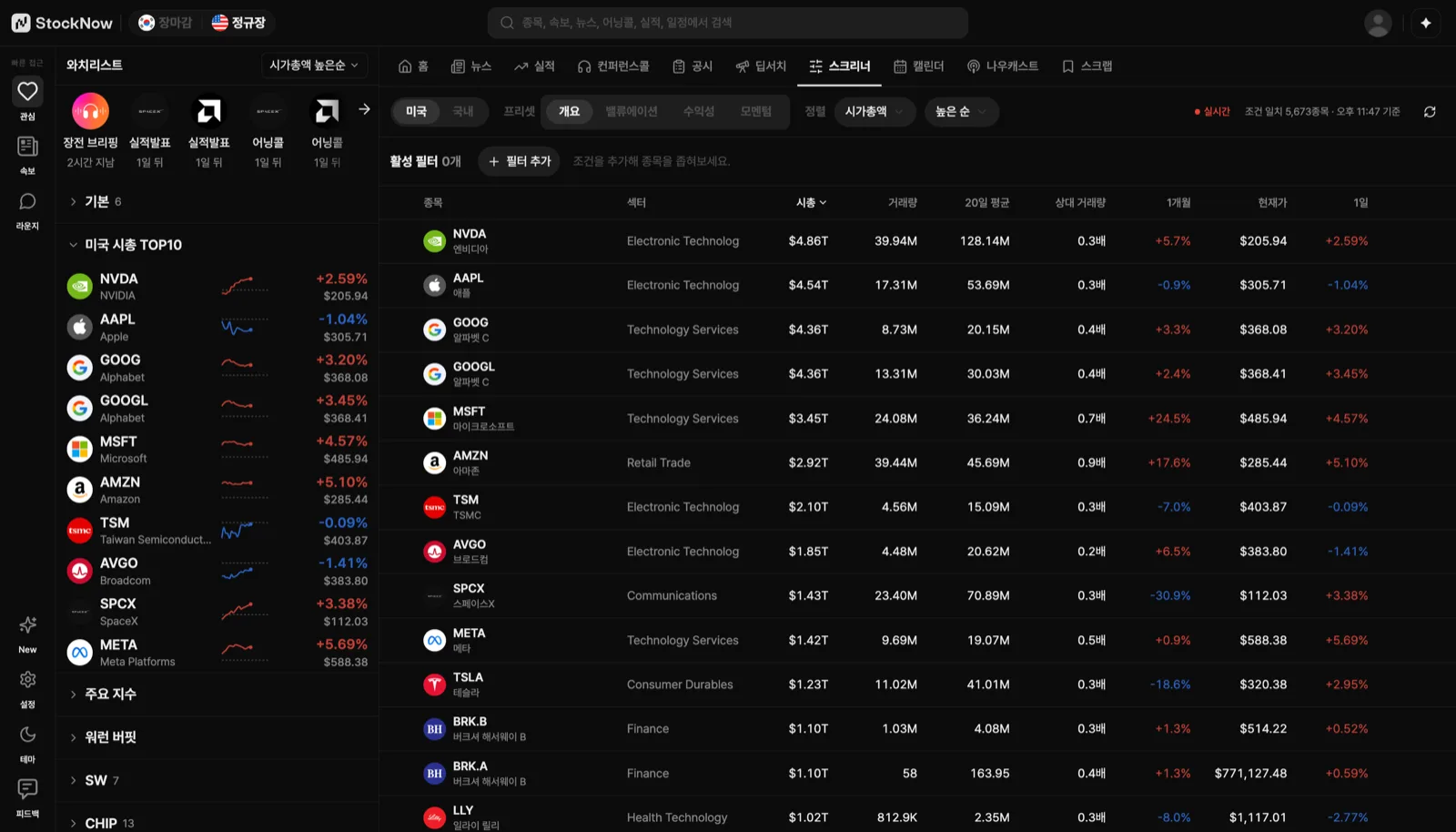Click the StockNow logo
Screen dimensions: 1456x832
[x=62, y=23]
